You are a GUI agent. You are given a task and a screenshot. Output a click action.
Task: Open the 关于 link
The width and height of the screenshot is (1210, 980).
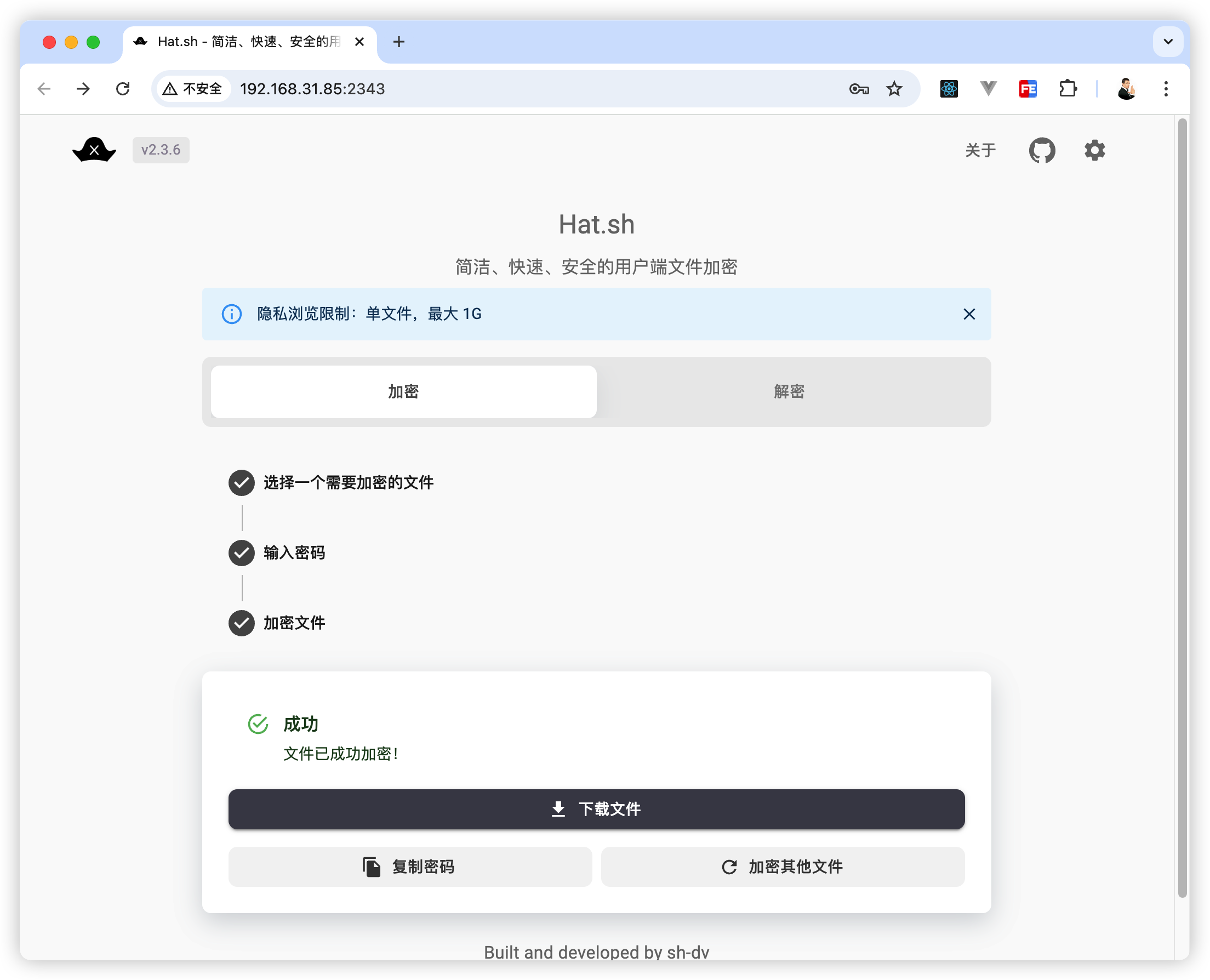[x=980, y=150]
